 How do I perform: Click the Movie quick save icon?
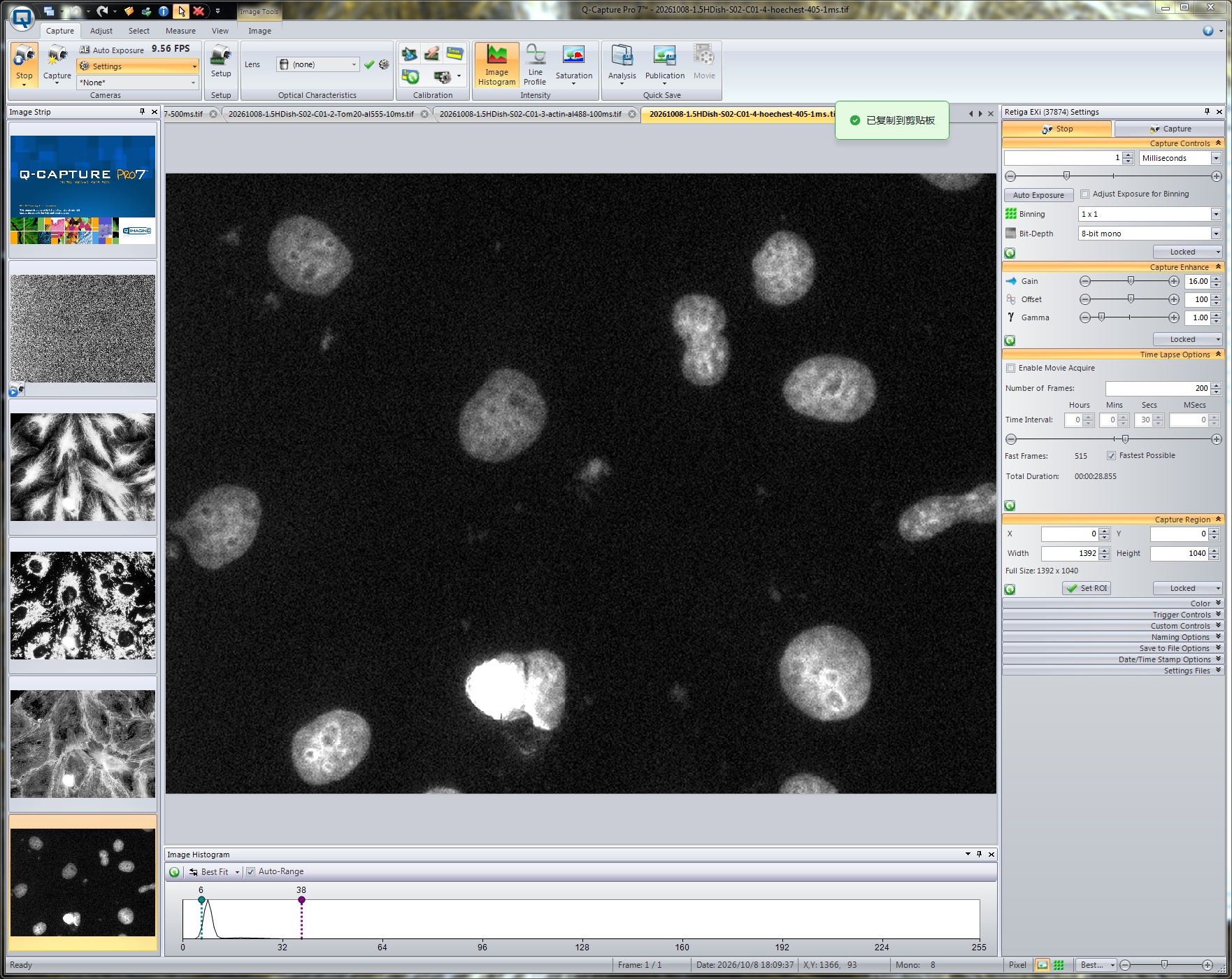704,63
